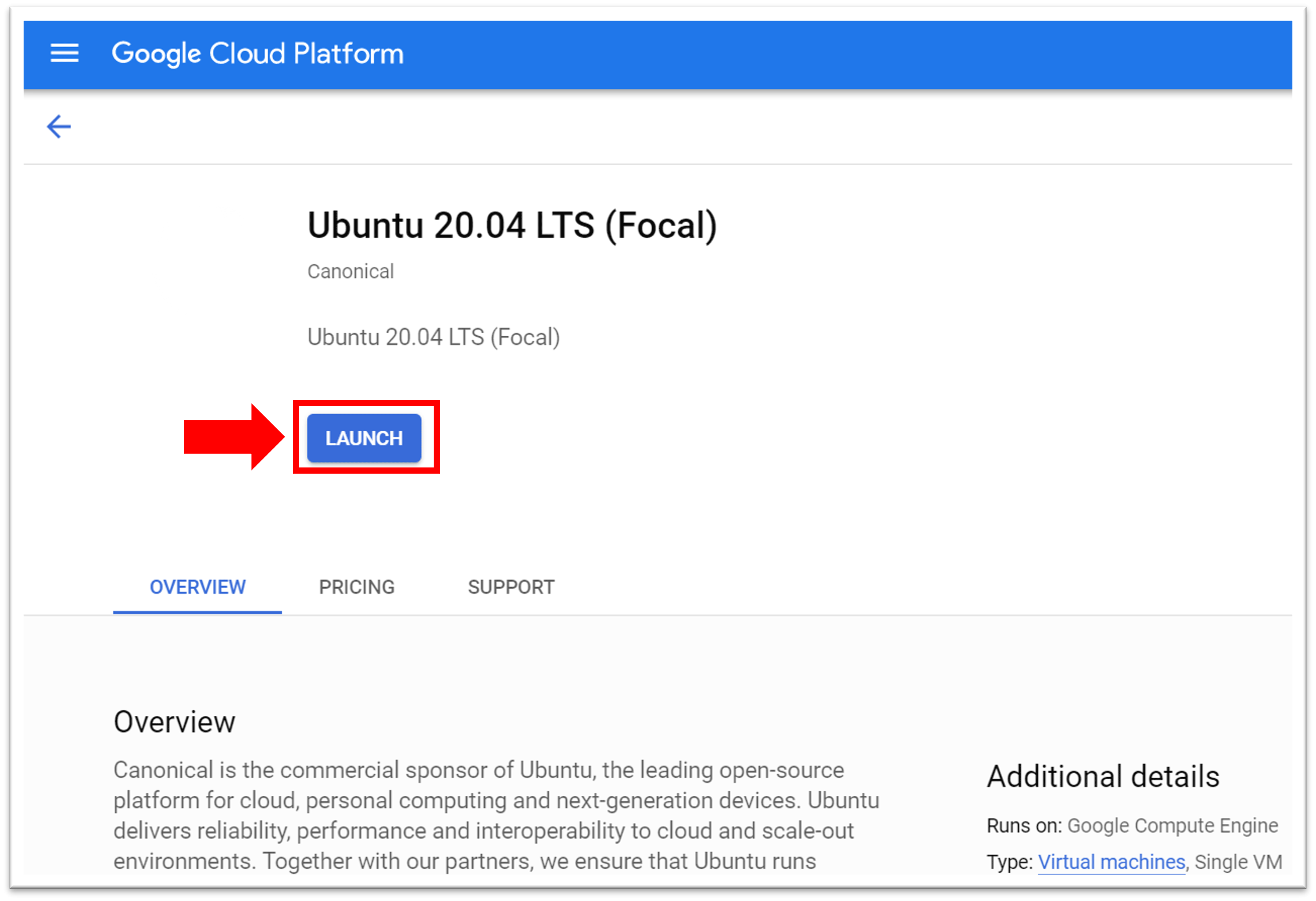Click the gray Ubuntu 20.04 LTS subtitle
Viewport: 1316px width, 901px height.
[433, 337]
